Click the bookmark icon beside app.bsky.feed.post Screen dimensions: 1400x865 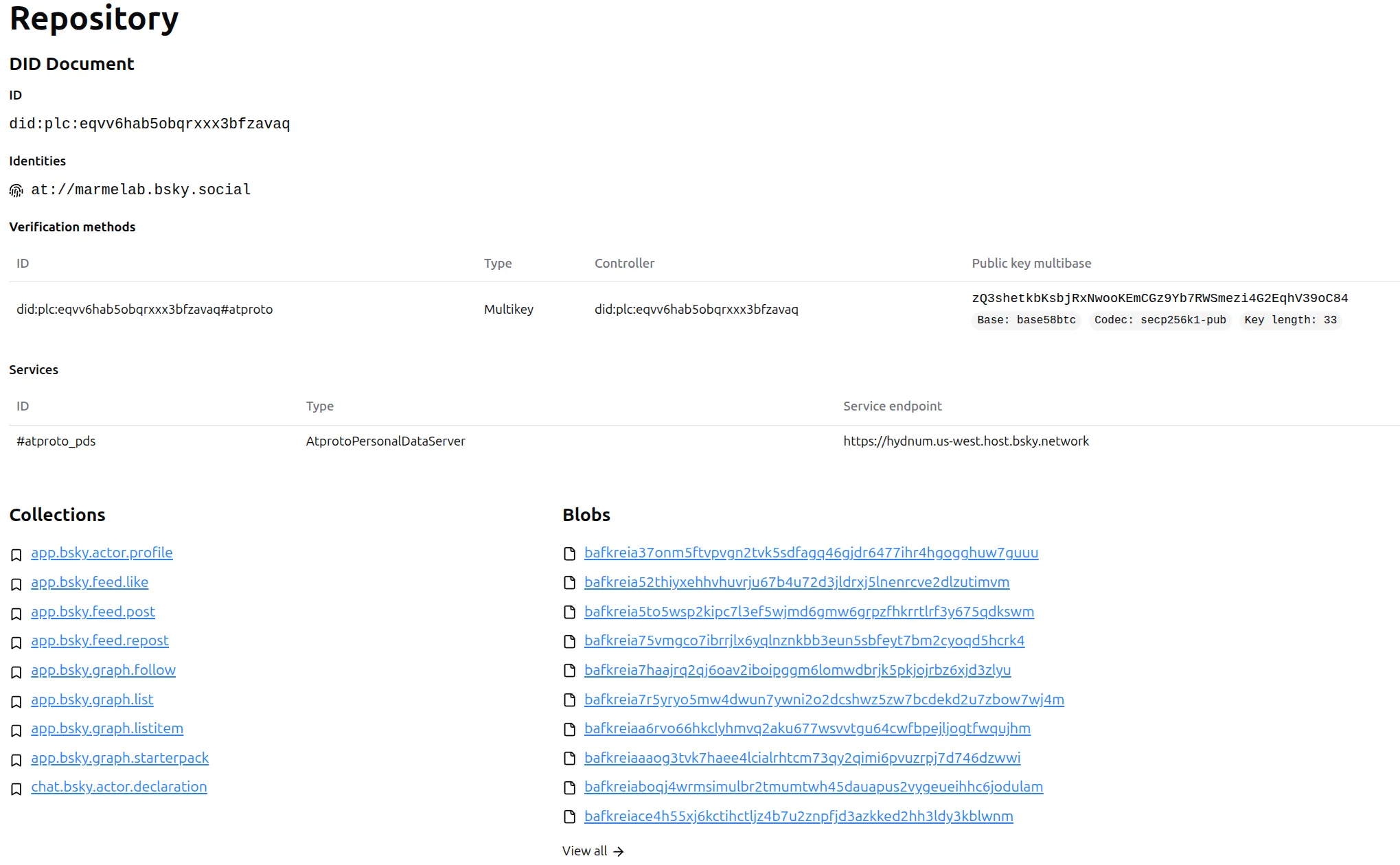pyautogui.click(x=16, y=613)
